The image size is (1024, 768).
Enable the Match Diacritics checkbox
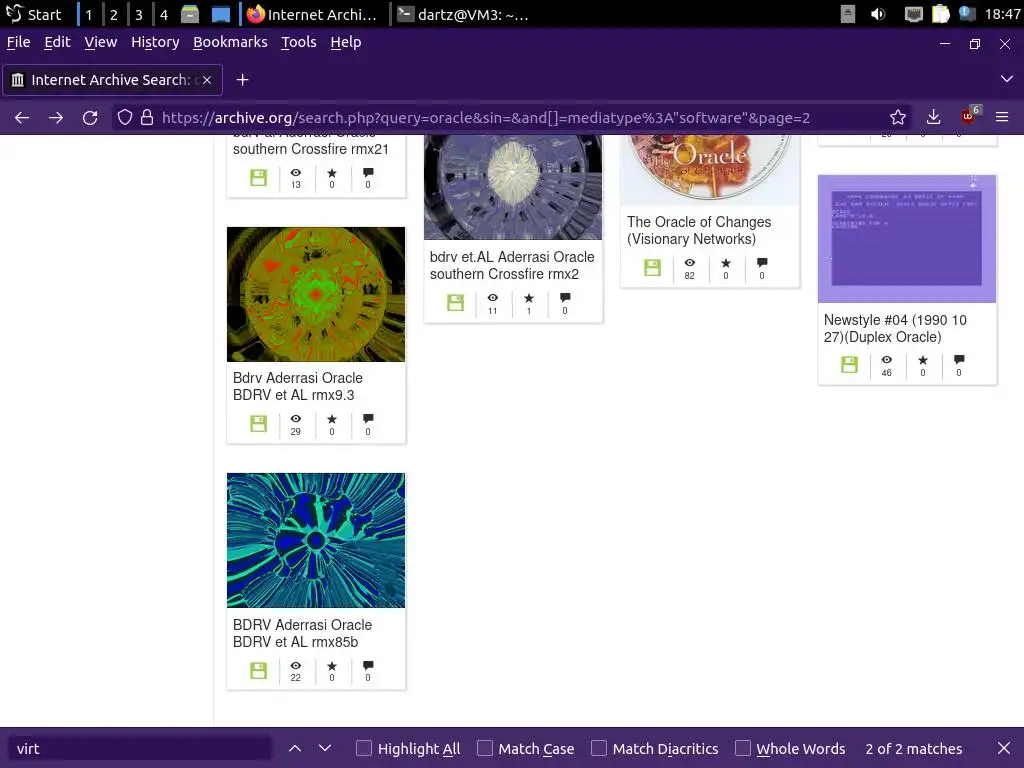pyautogui.click(x=599, y=748)
